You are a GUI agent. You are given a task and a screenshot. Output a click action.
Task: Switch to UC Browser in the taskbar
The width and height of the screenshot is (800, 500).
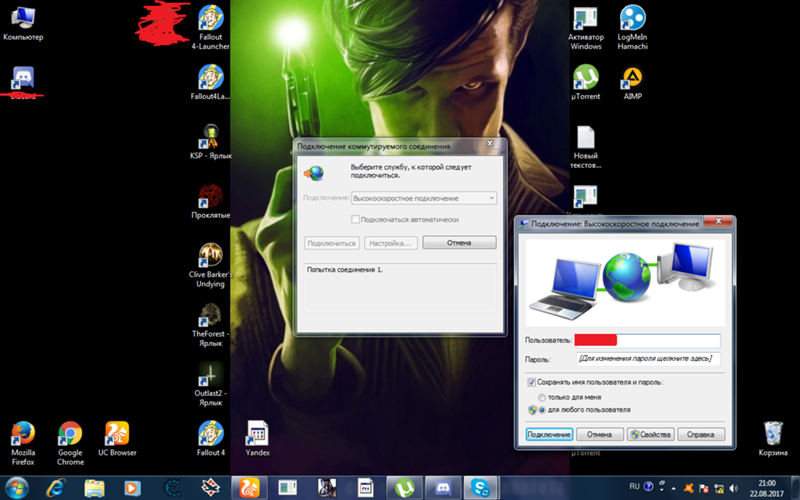click(249, 488)
